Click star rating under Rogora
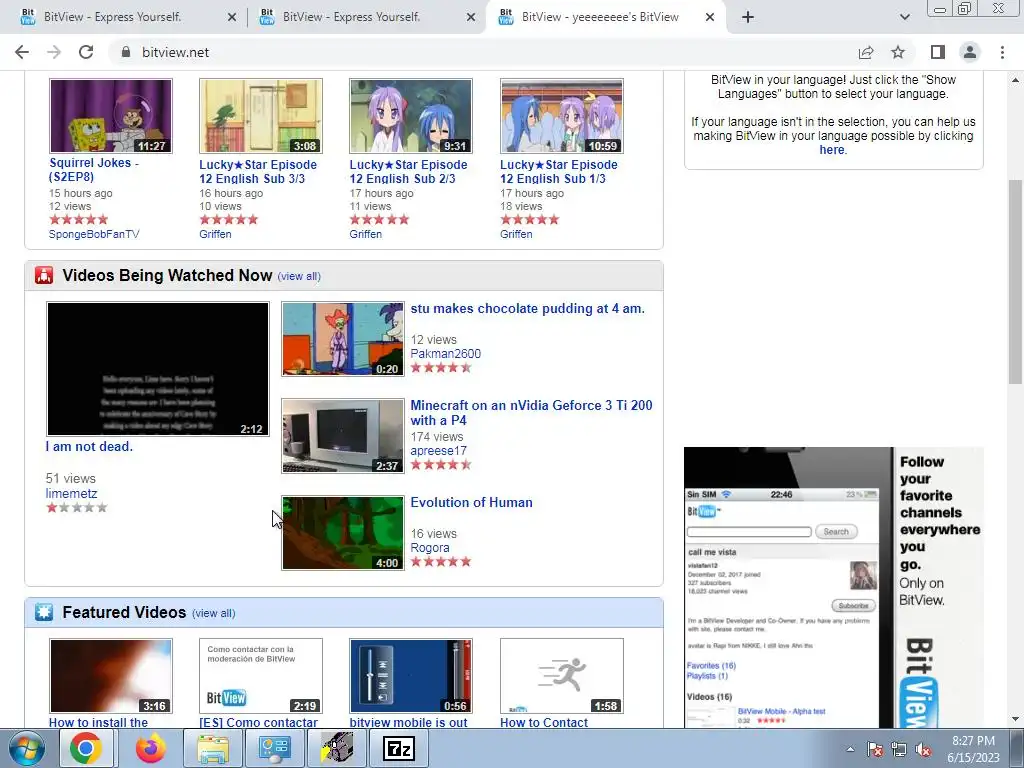Screen dimensions: 1024x768 441,562
